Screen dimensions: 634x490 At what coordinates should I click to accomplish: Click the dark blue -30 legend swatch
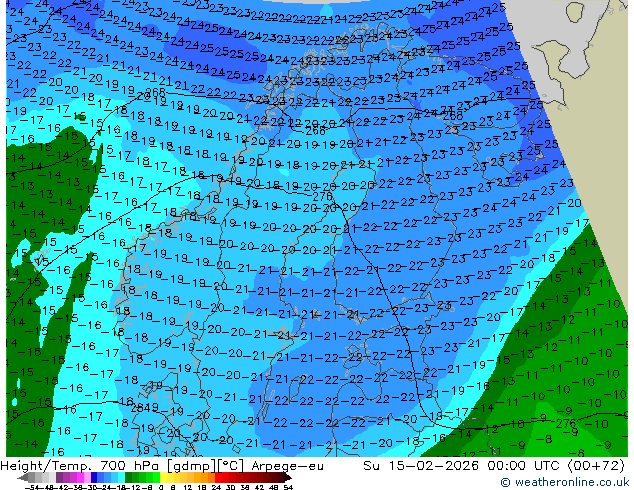point(94,477)
